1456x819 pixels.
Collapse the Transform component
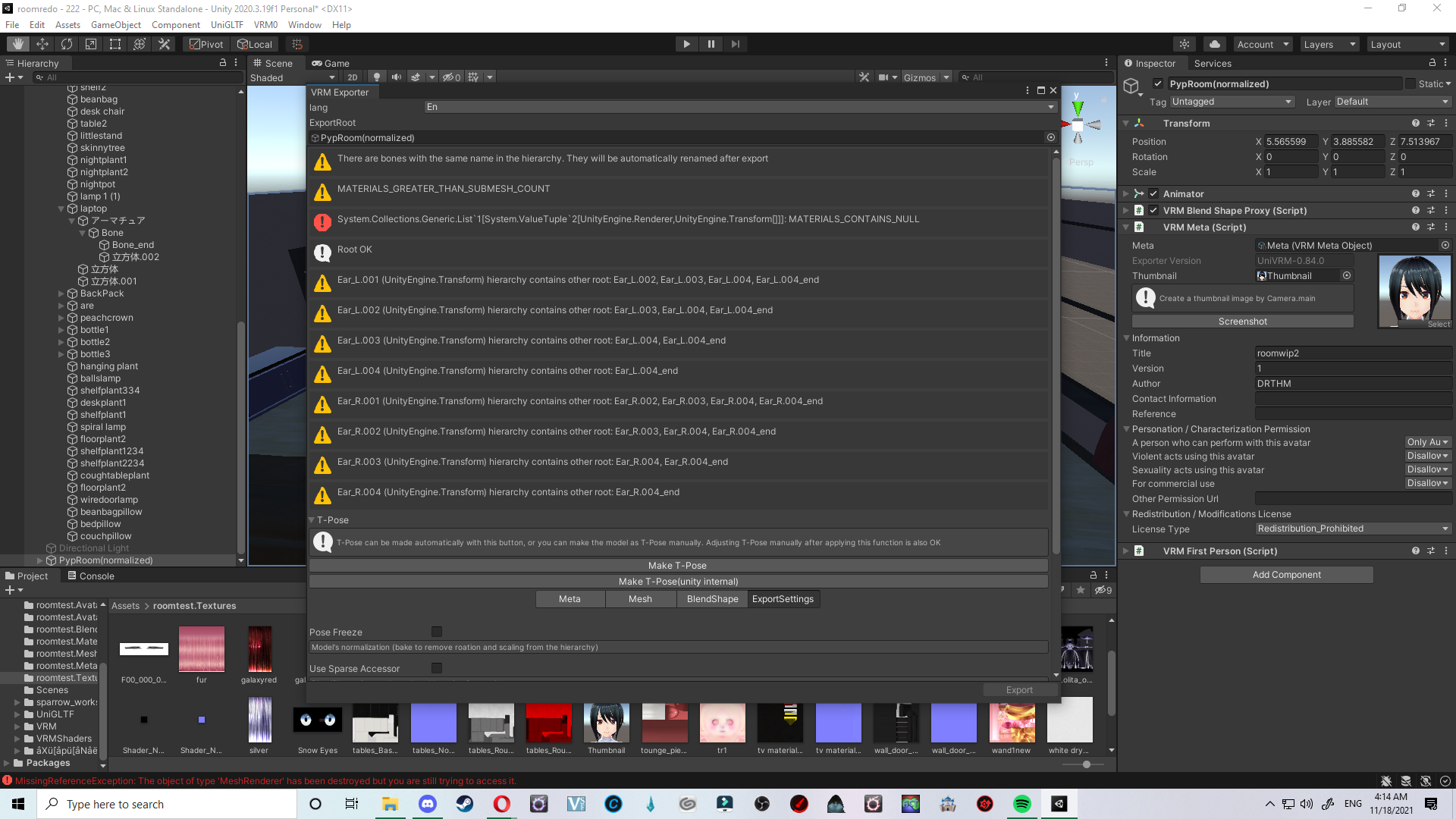[x=1125, y=123]
